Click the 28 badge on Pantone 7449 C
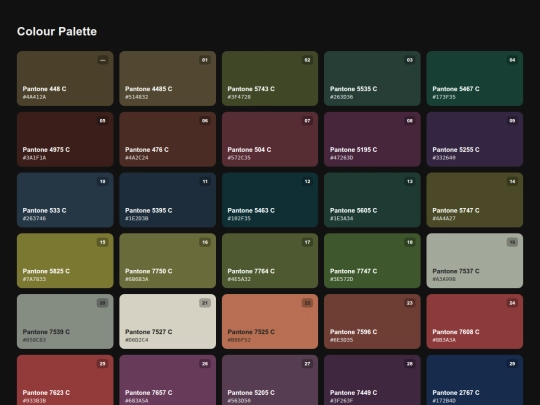The height and width of the screenshot is (405, 540). point(409,364)
